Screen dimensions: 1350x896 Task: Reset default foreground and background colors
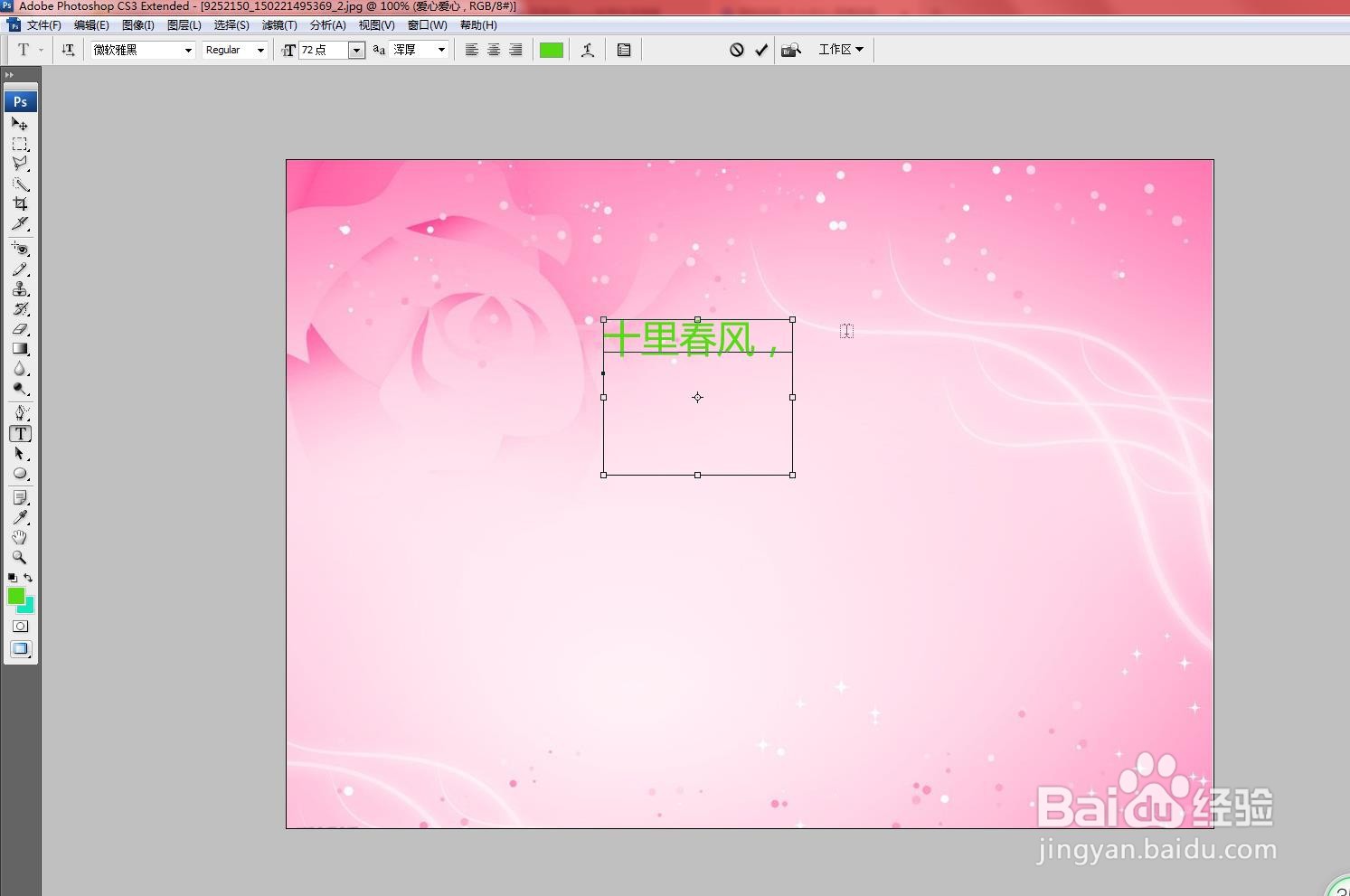[12, 577]
